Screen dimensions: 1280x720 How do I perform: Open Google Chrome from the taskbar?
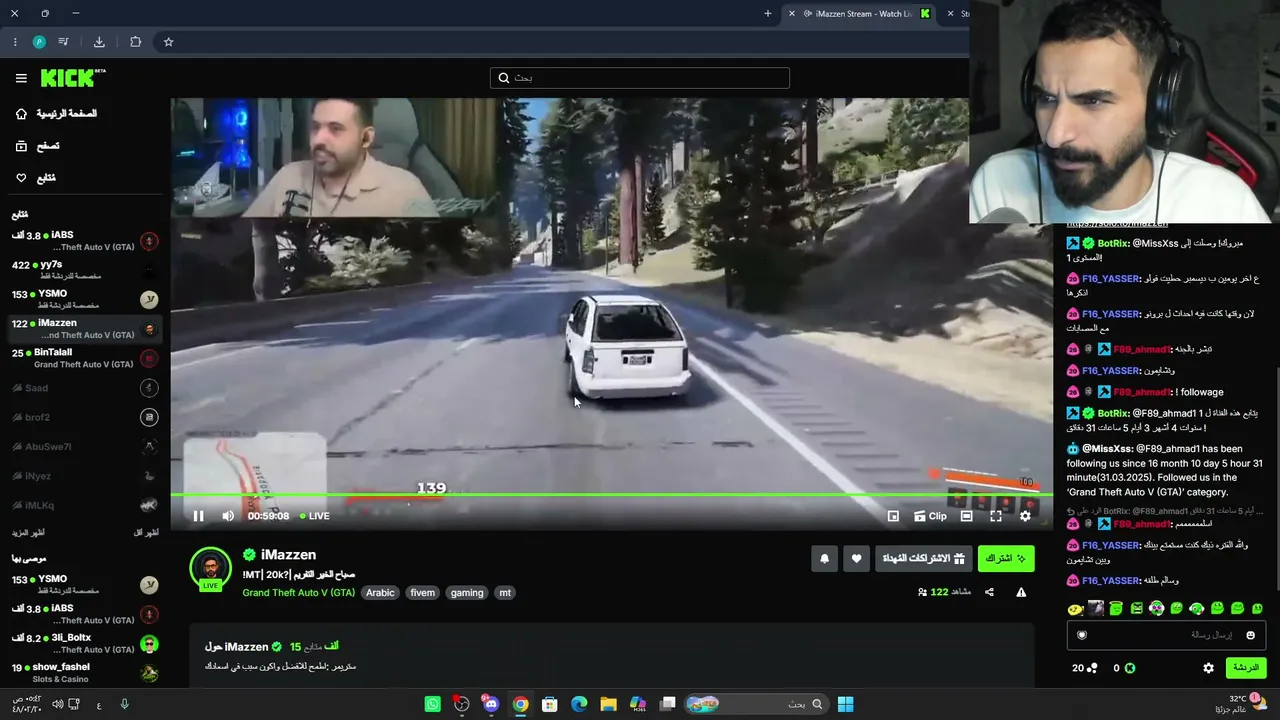(x=520, y=704)
